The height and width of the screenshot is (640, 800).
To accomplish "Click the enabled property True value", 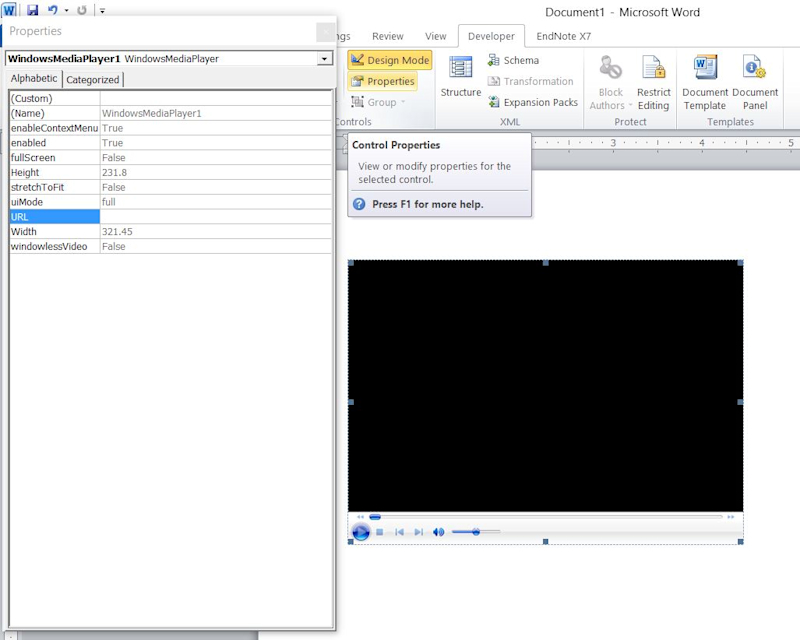I will [x=216, y=143].
